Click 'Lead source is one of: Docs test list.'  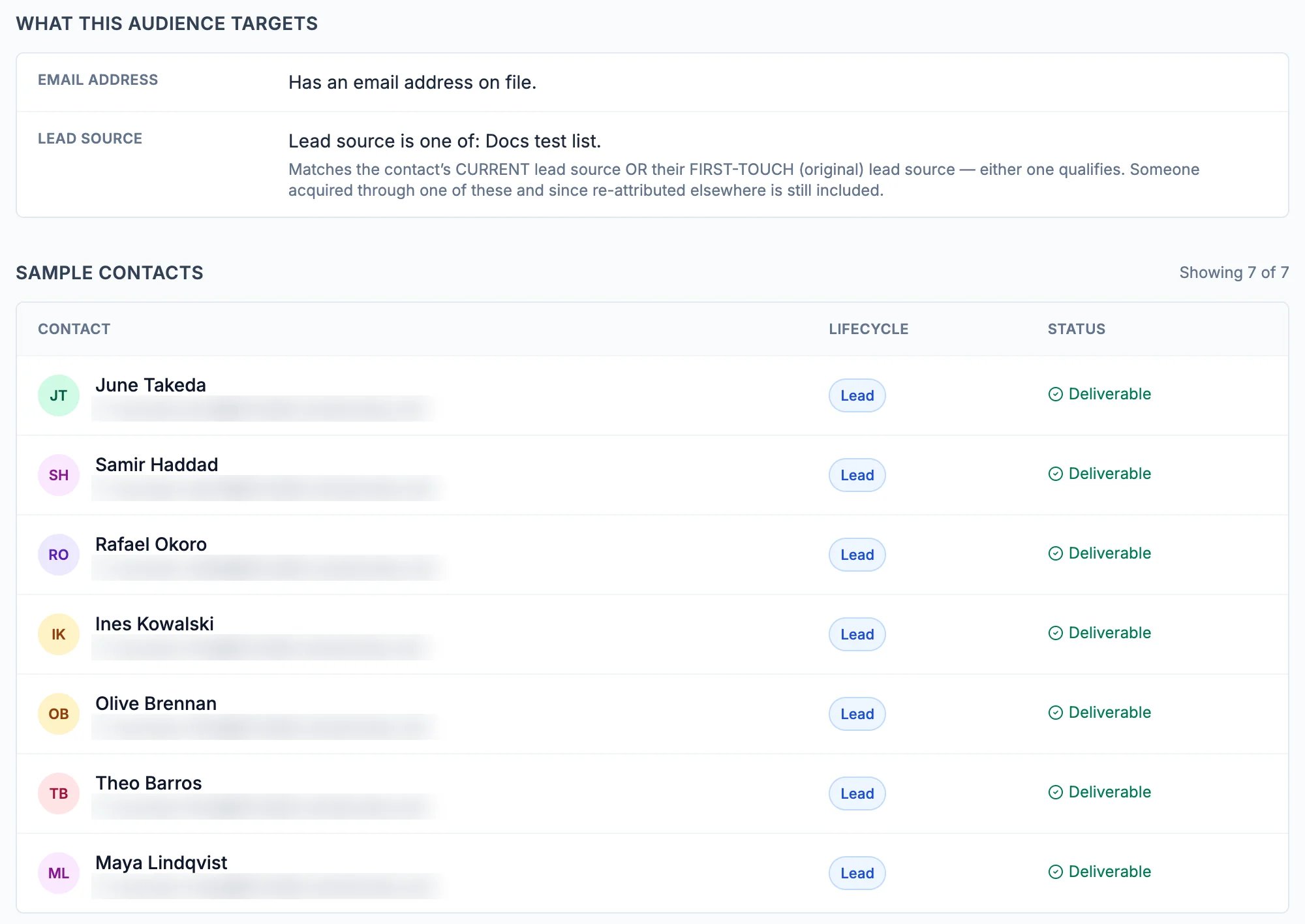(445, 141)
